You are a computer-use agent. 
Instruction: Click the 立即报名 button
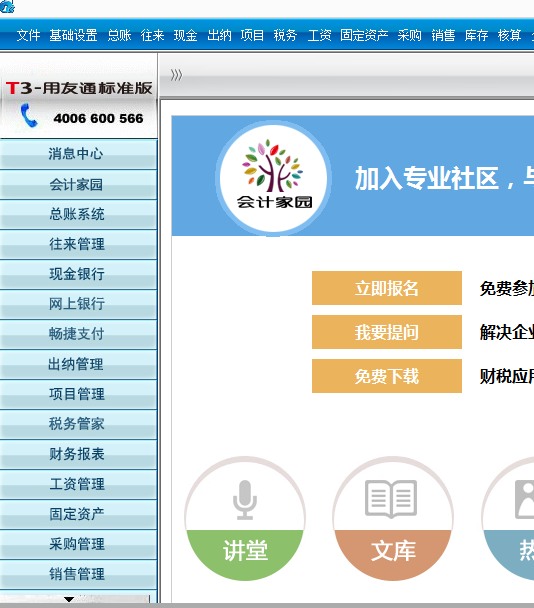387,288
